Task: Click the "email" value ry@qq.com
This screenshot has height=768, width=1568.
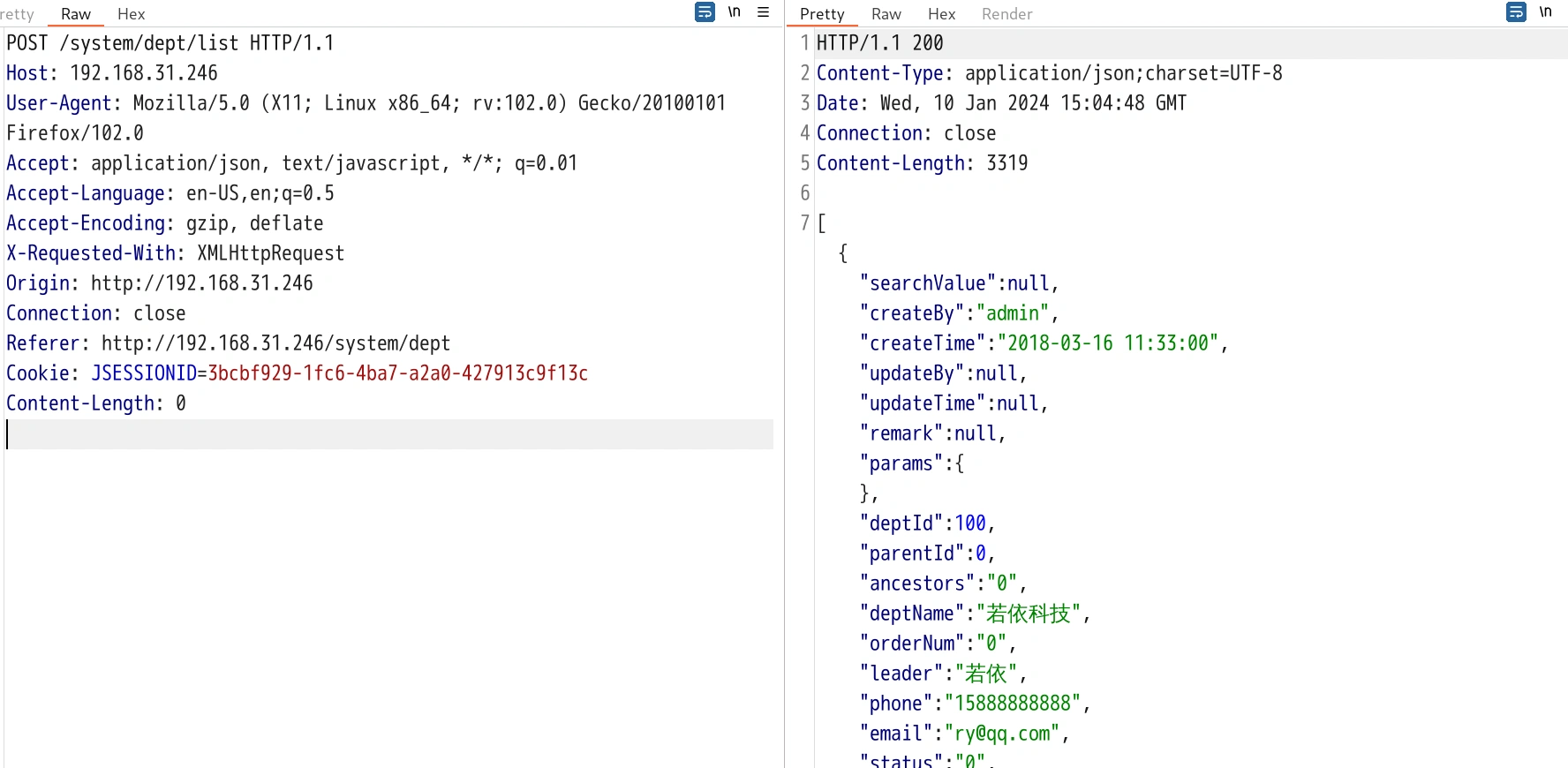Action: (1002, 734)
